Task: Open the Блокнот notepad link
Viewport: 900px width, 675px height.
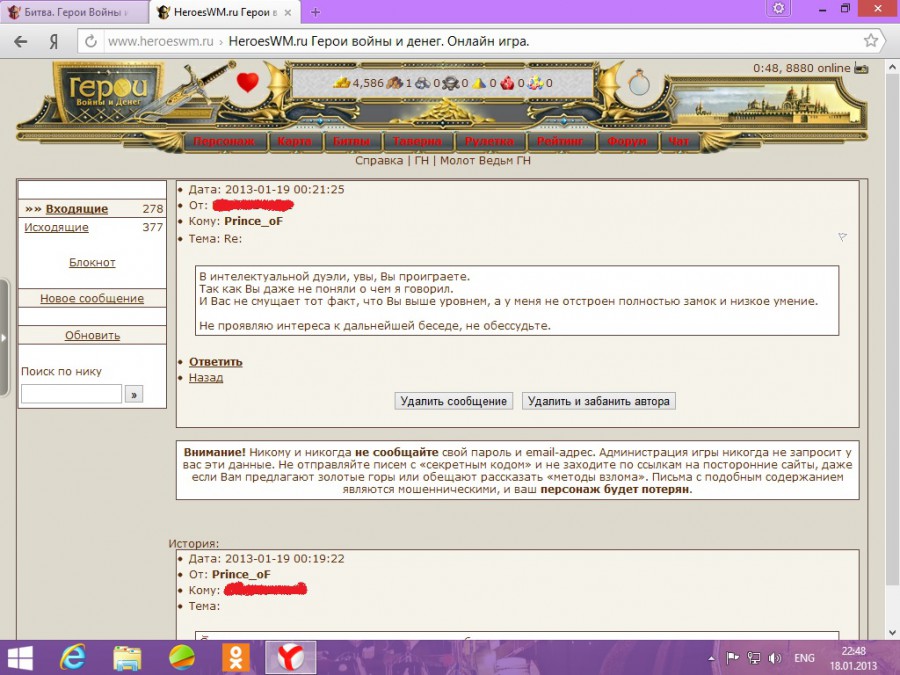Action: (x=92, y=262)
